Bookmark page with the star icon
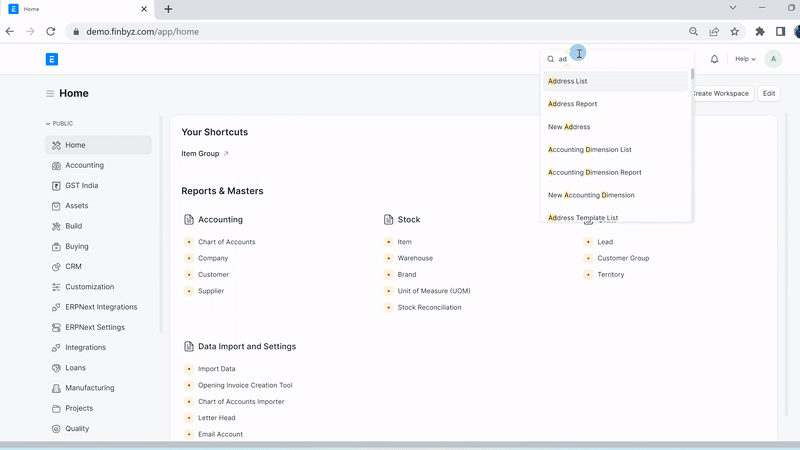Image resolution: width=800 pixels, height=450 pixels. (735, 31)
